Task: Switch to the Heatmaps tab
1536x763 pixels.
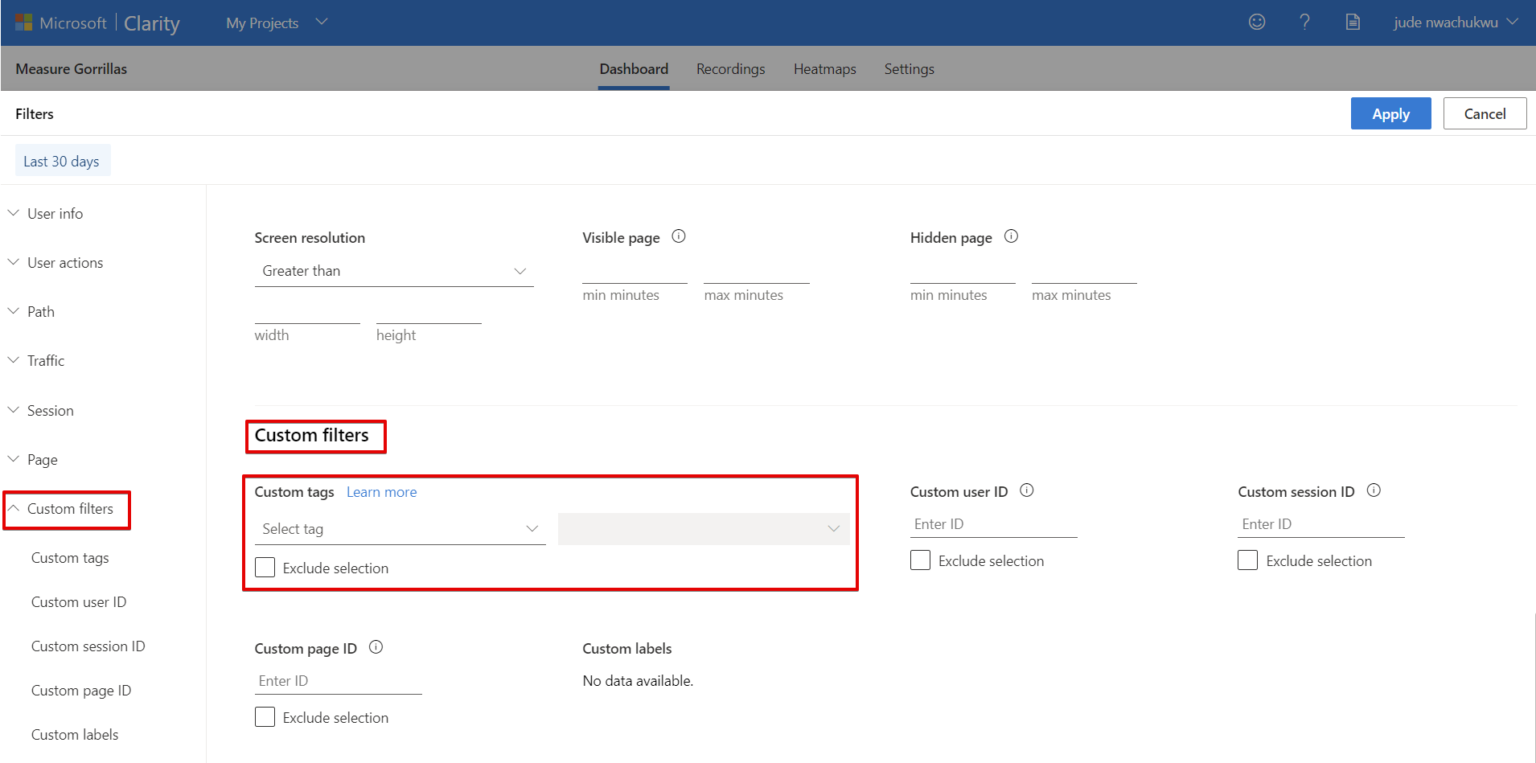Action: click(824, 68)
